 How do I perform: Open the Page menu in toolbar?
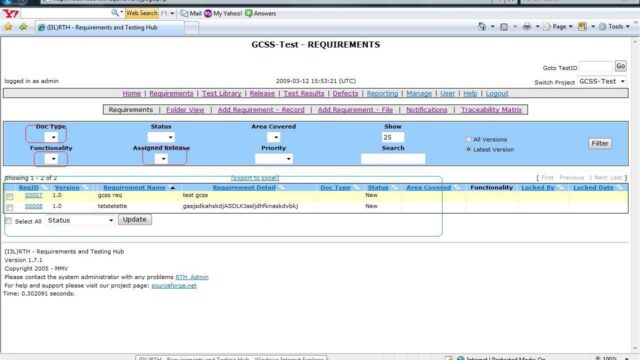pos(558,27)
